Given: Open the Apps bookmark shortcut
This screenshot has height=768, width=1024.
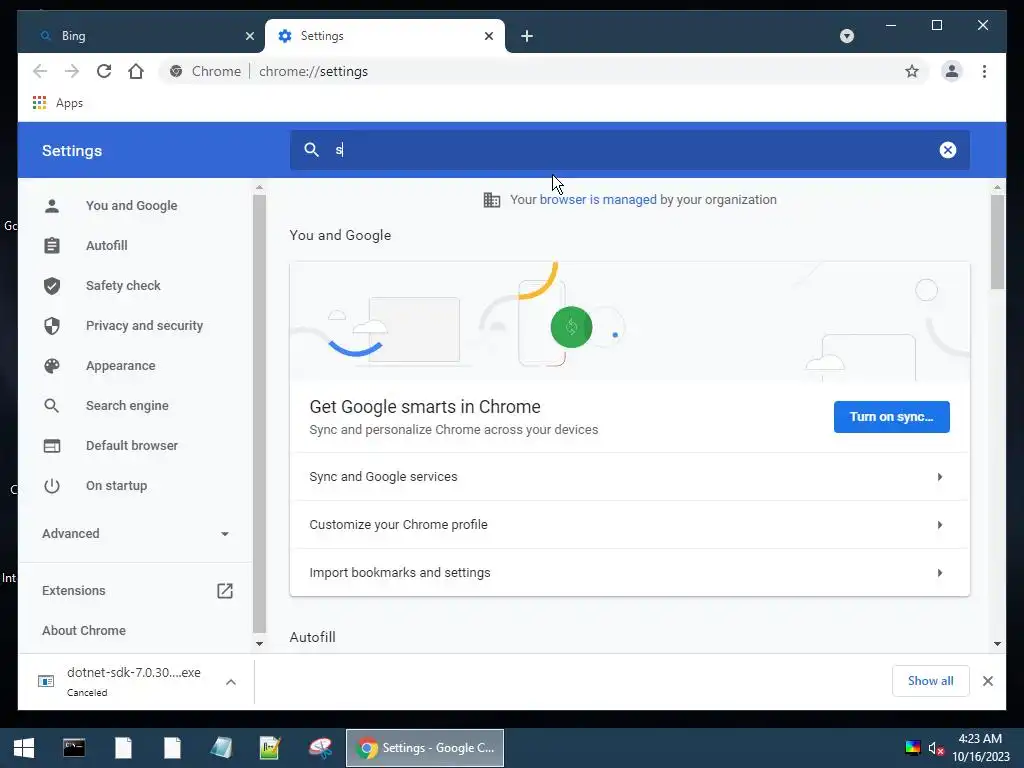Looking at the screenshot, I should [58, 103].
